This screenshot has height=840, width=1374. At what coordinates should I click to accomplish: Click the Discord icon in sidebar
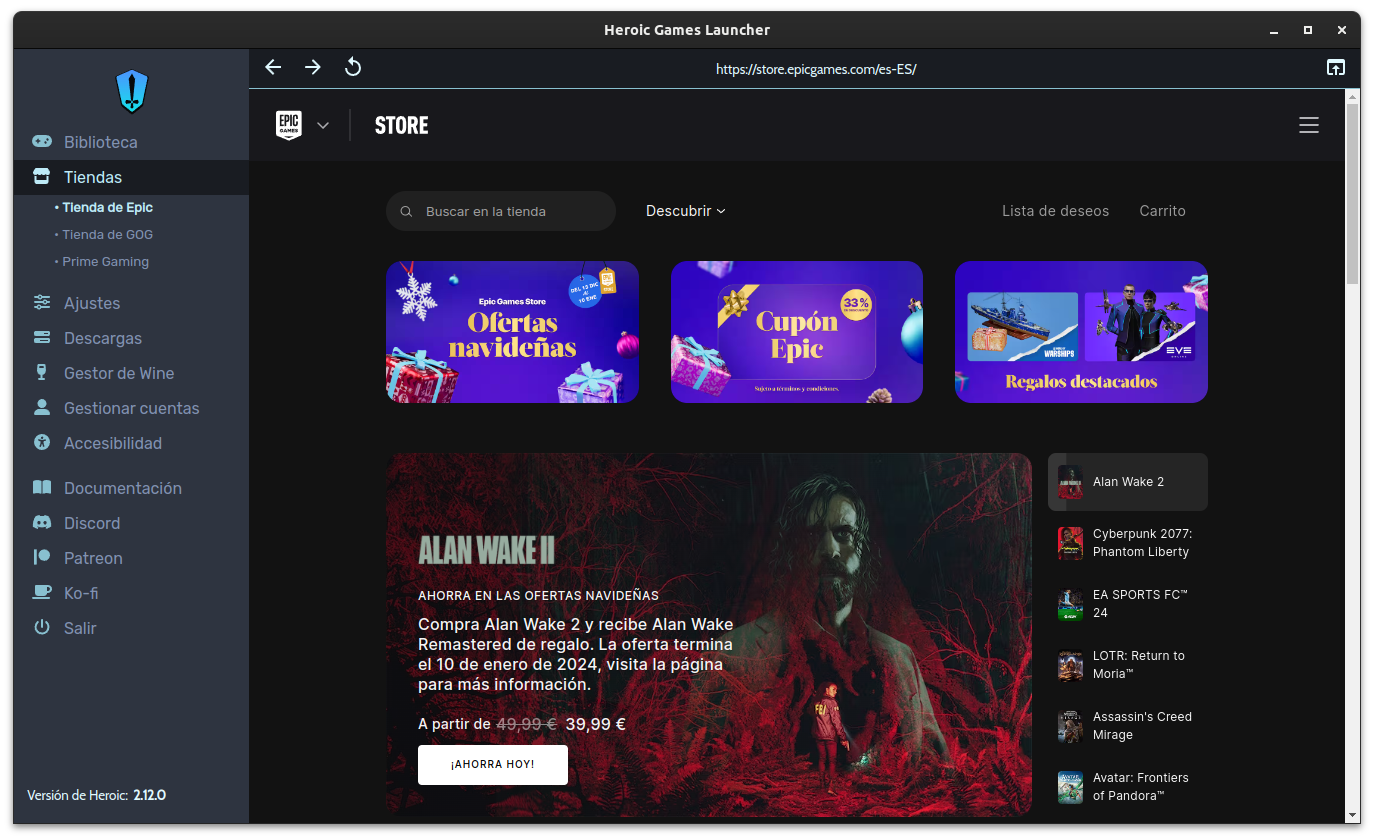point(42,523)
